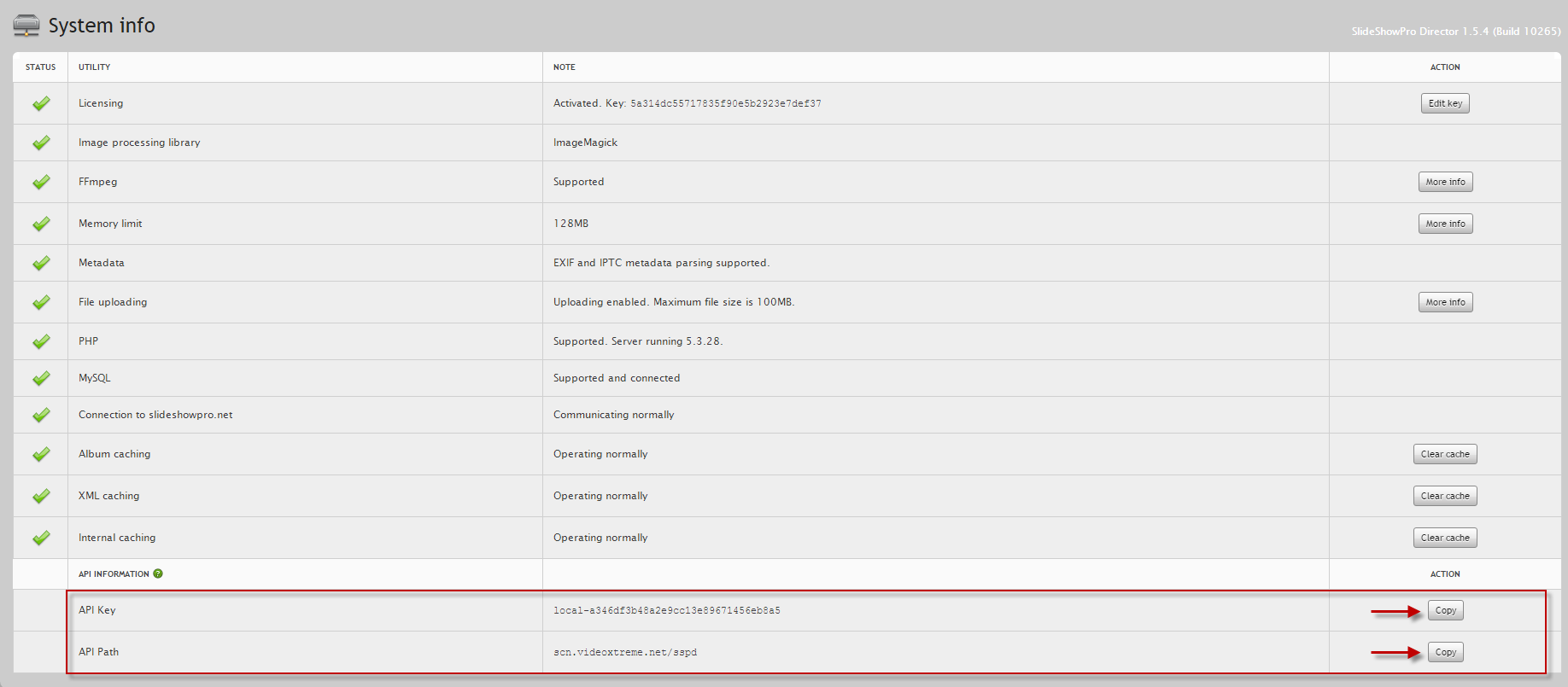Click the PHP status checkmark icon
Viewport: 1568px width, 687px height.
pyautogui.click(x=41, y=341)
